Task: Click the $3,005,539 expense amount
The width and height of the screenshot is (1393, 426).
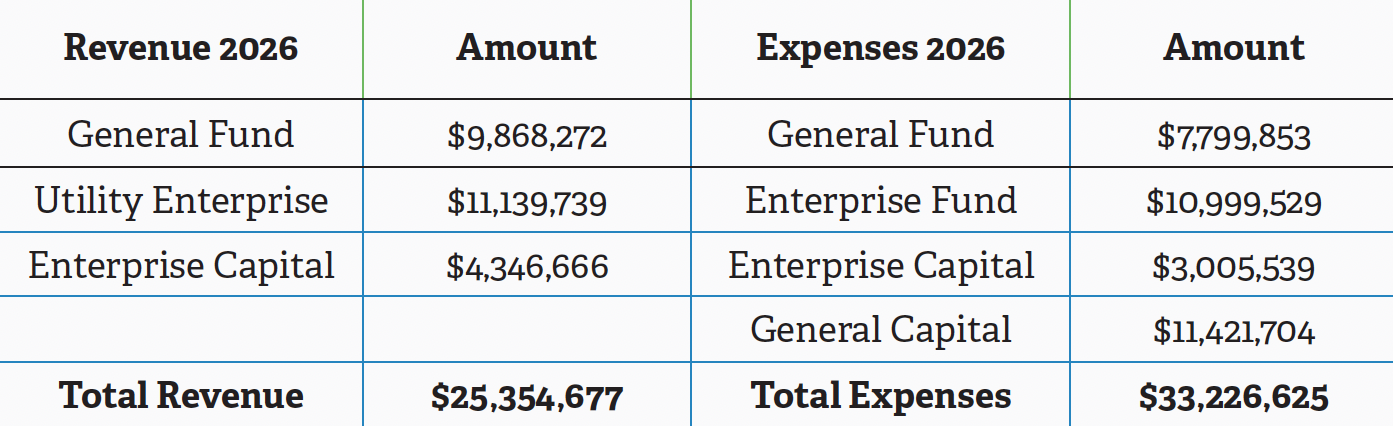Action: click(x=1233, y=268)
